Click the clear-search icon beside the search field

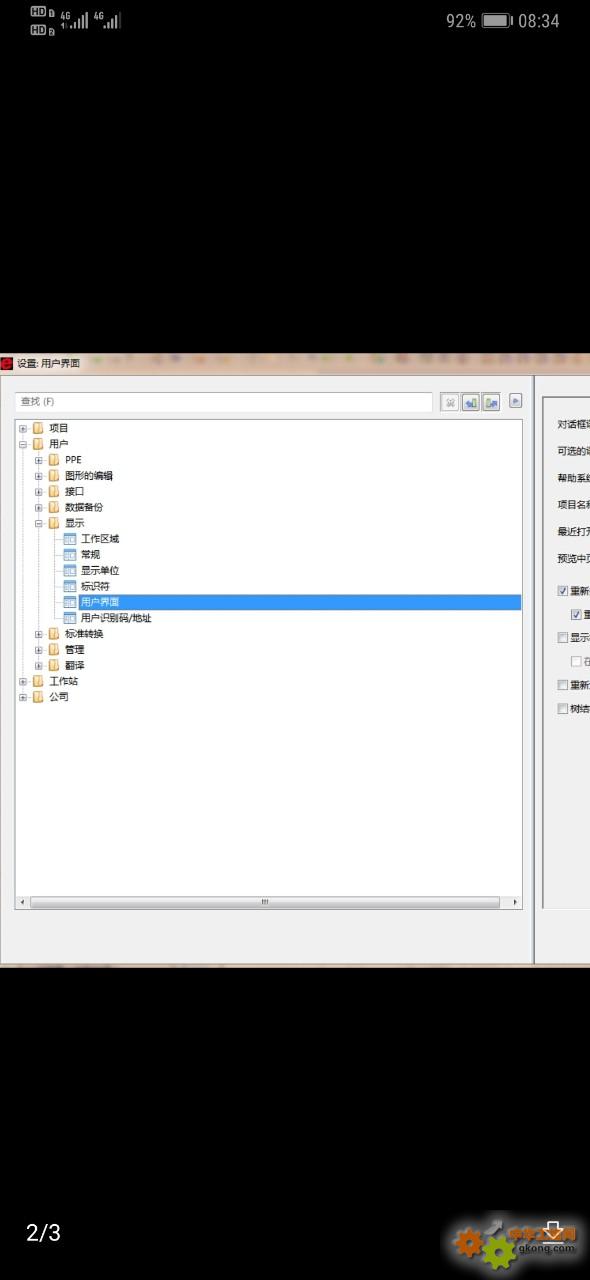point(450,402)
